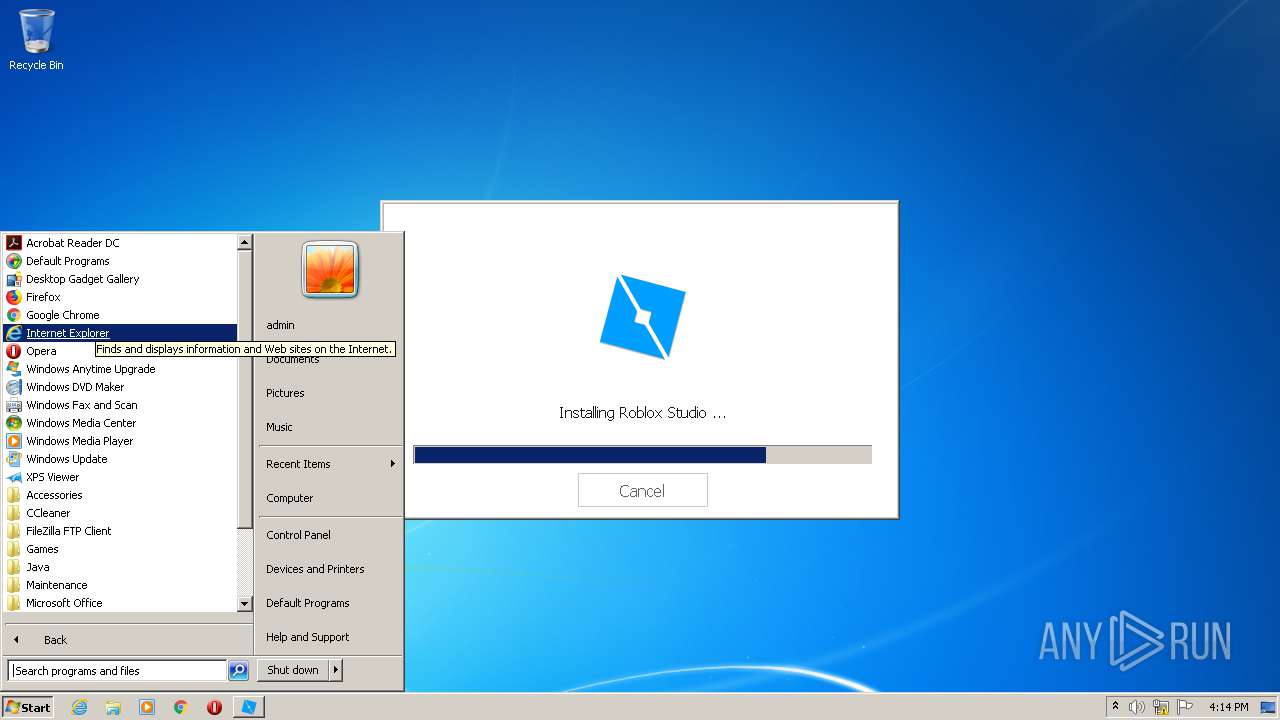
Task: Click the Google Chrome icon in Start menu
Action: pyautogui.click(x=14, y=315)
